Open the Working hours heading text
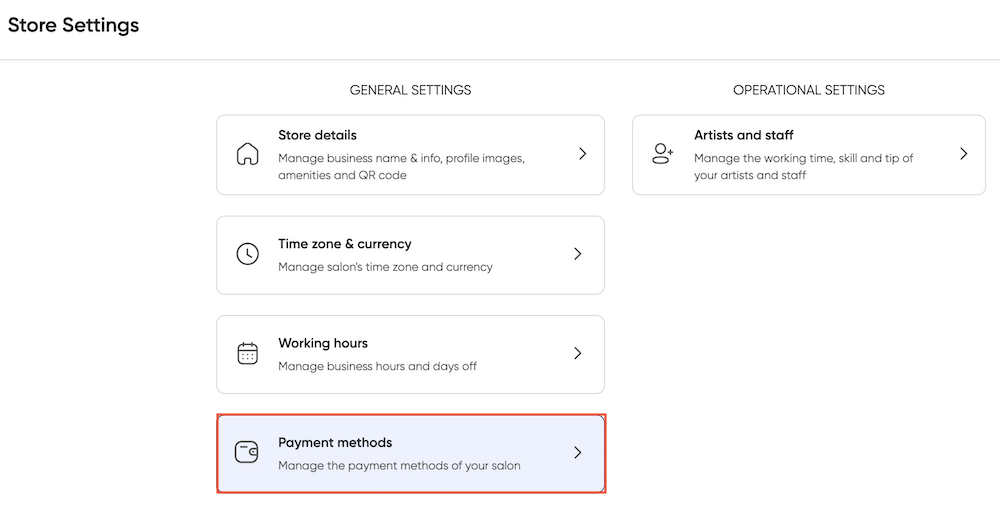The height and width of the screenshot is (512, 1000). coord(323,343)
